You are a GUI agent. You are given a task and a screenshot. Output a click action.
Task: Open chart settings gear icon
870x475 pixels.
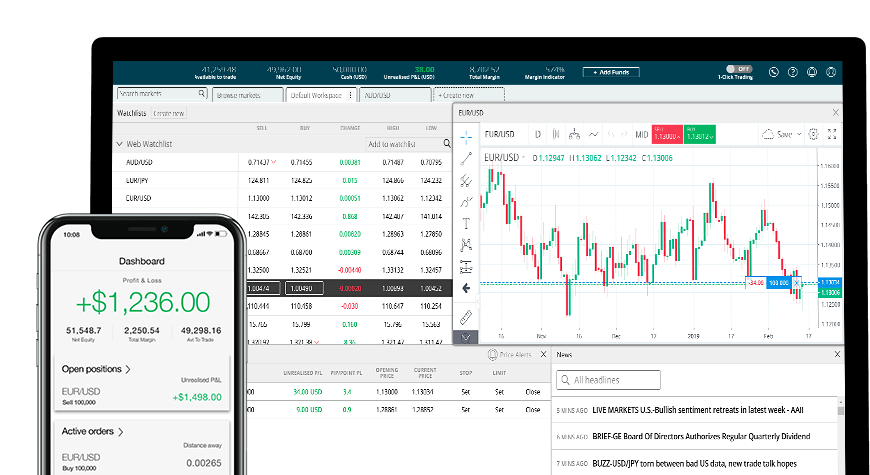coord(813,134)
